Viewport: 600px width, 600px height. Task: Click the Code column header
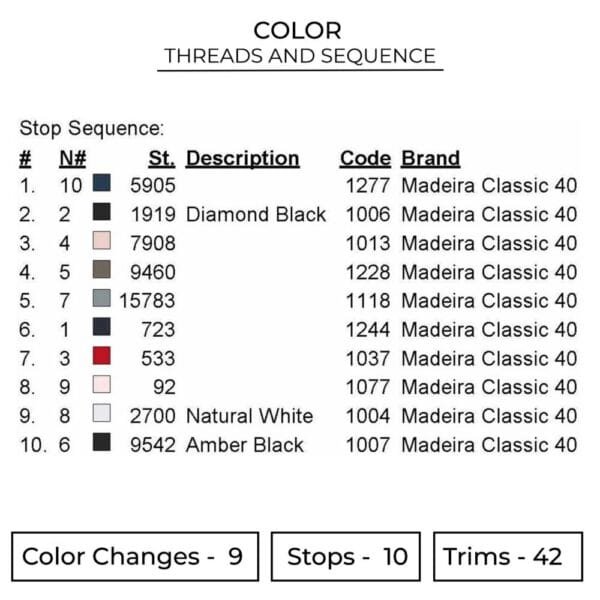pyautogui.click(x=365, y=158)
